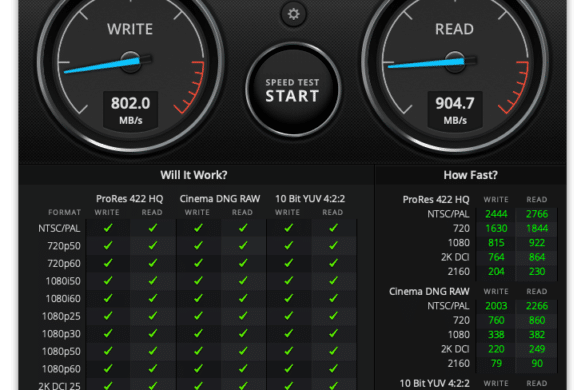Click ProRes NTSC/PAL write value 2444
This screenshot has width=585, height=390.
pos(496,214)
